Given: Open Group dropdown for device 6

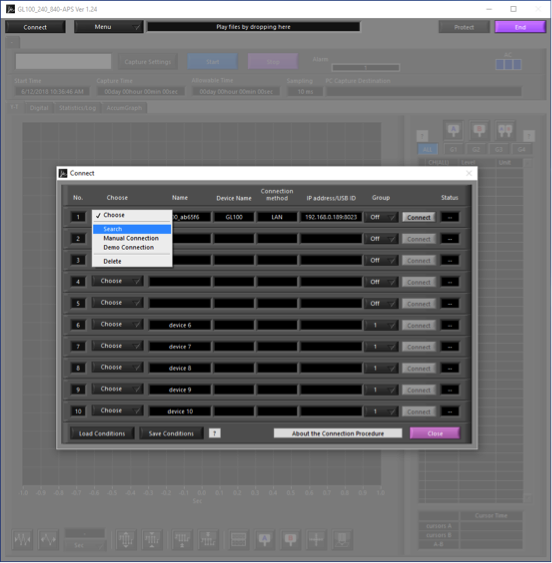Looking at the screenshot, I should click(x=381, y=325).
